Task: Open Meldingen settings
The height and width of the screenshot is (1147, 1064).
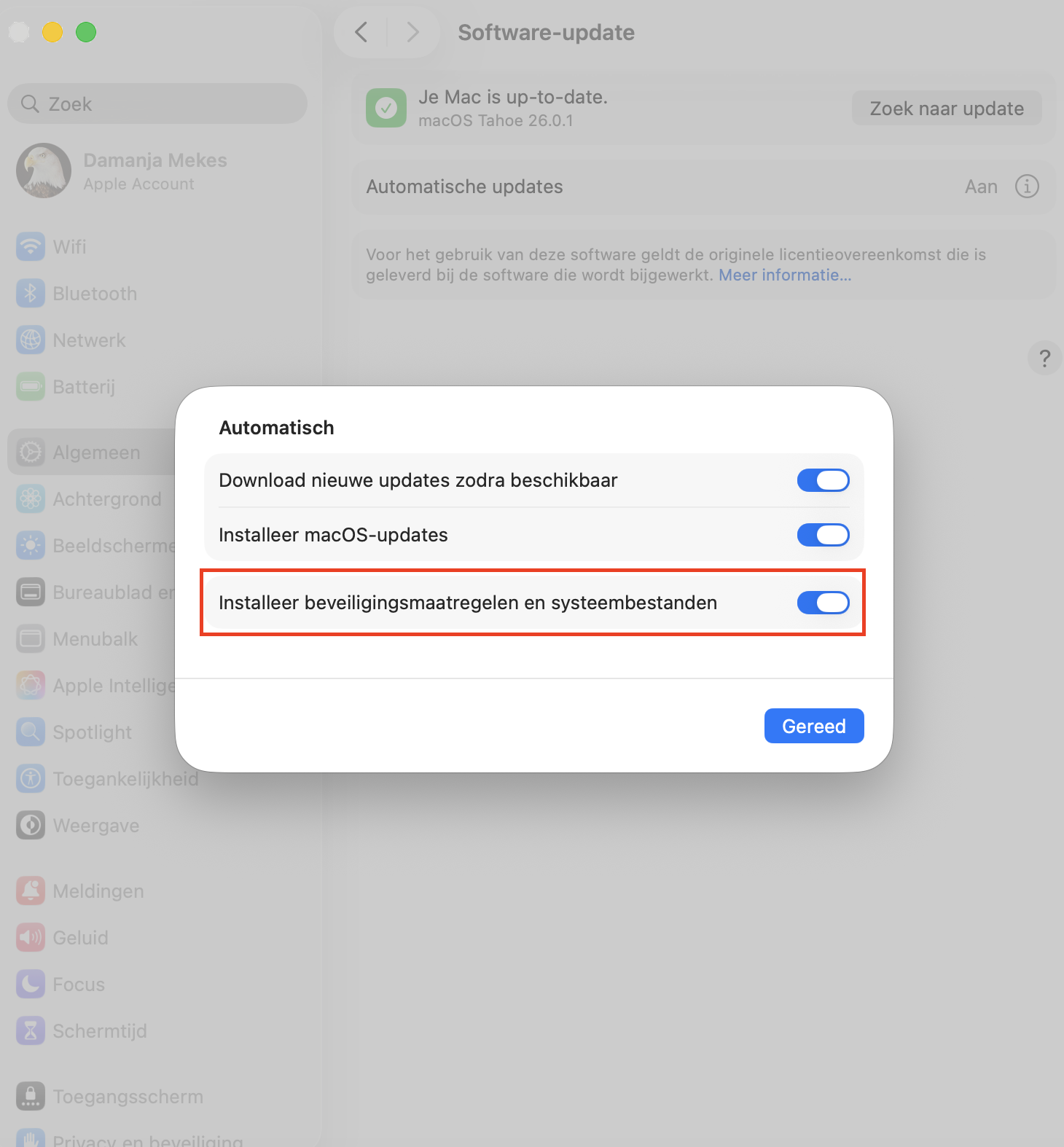Action: tap(98, 890)
